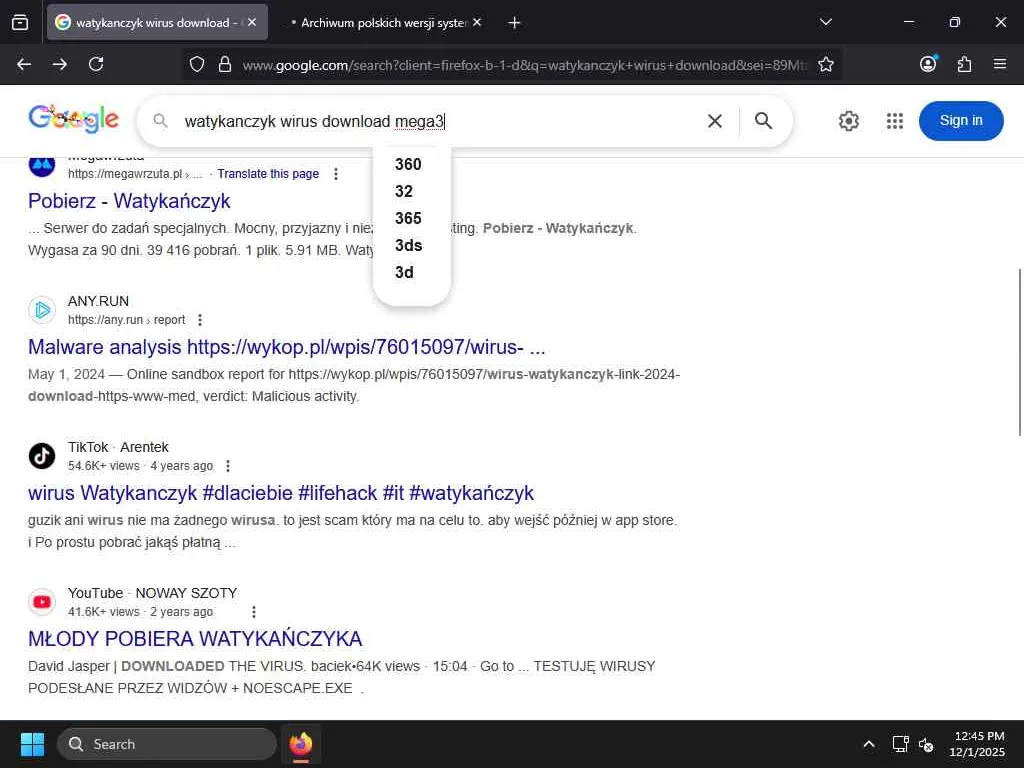Click inside the Google search input
Screen dimensions: 1024x768
438,121
